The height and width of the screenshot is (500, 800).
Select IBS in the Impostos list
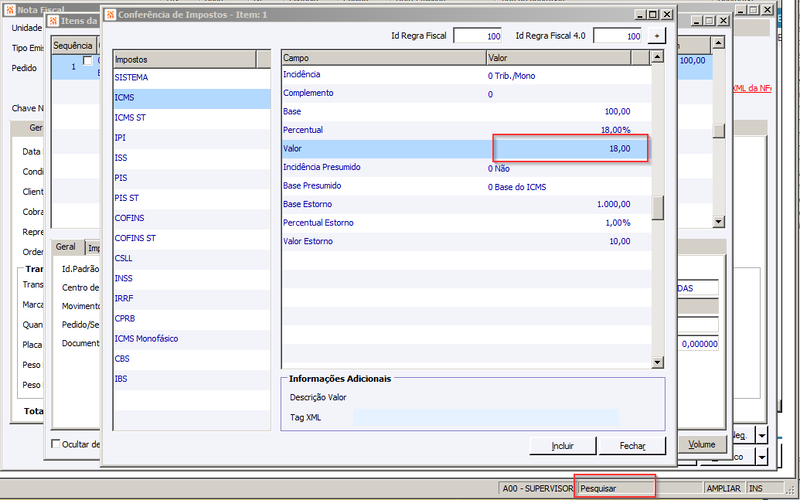click(192, 379)
